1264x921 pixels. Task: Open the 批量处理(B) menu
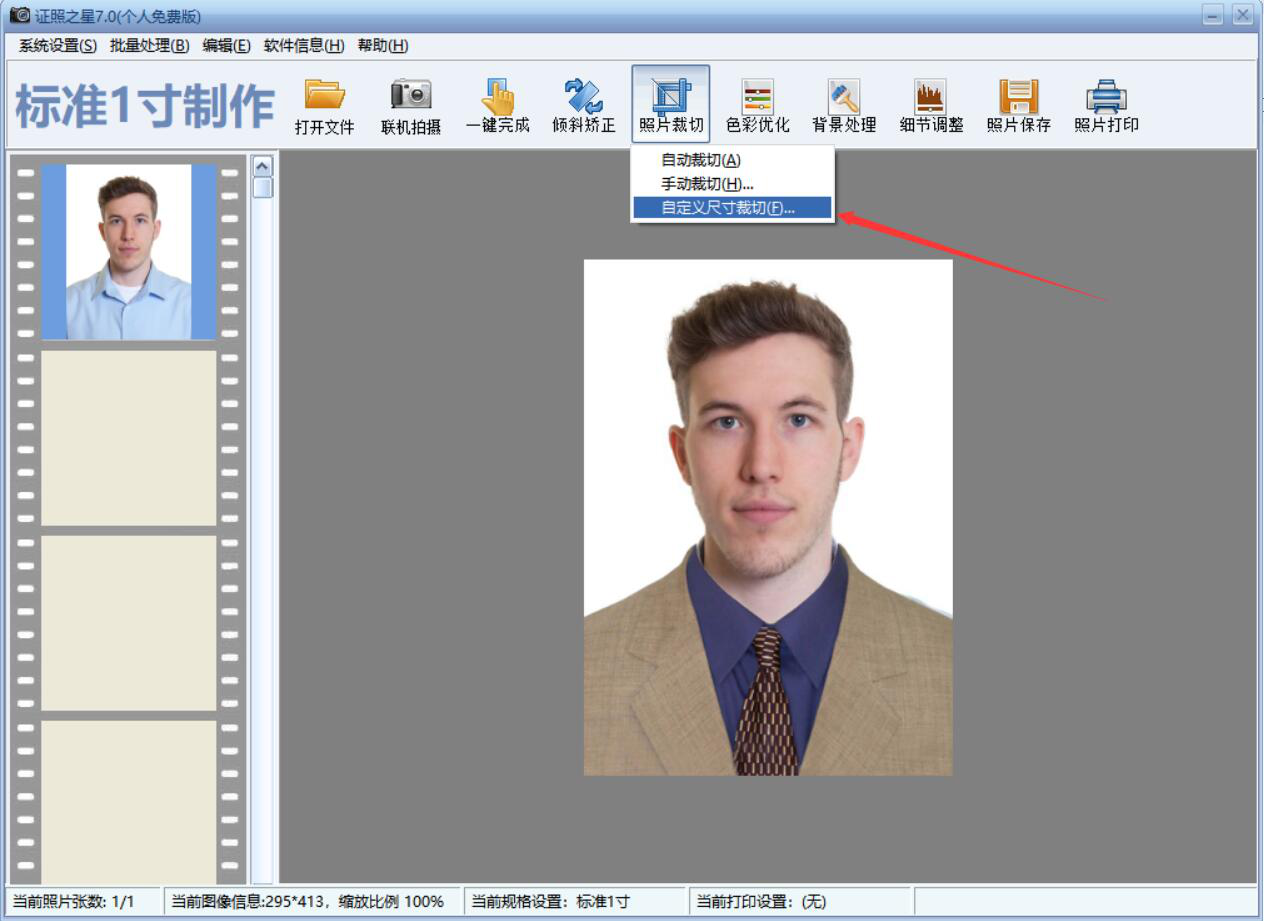[149, 46]
